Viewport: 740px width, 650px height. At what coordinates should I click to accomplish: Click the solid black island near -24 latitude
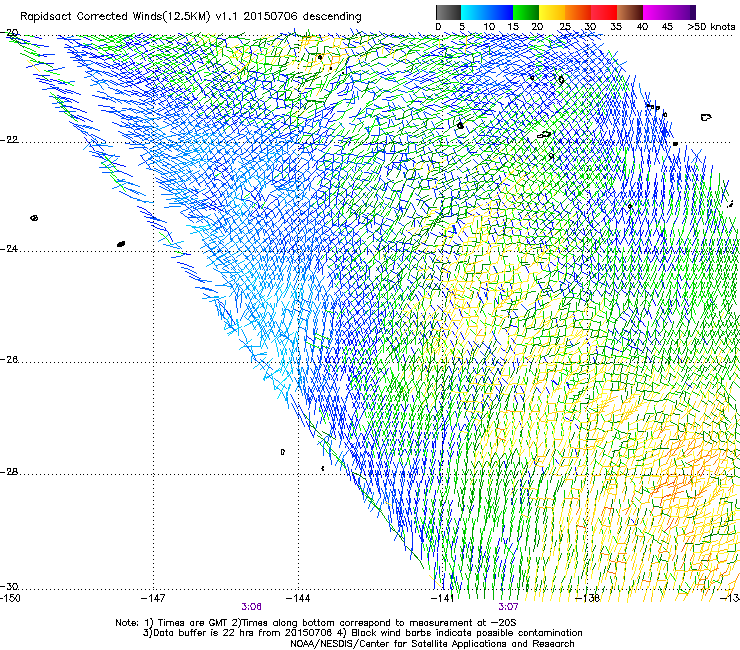[121, 244]
